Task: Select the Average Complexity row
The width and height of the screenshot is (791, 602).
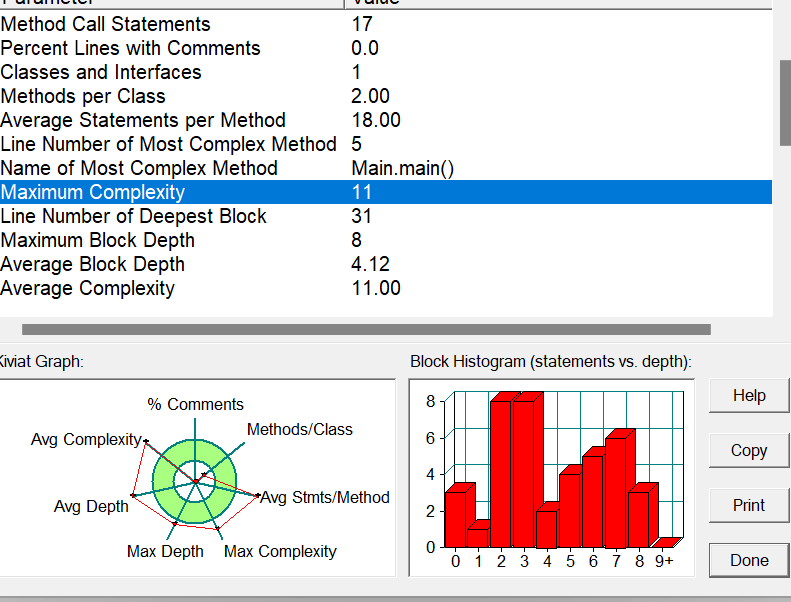Action: click(386, 288)
